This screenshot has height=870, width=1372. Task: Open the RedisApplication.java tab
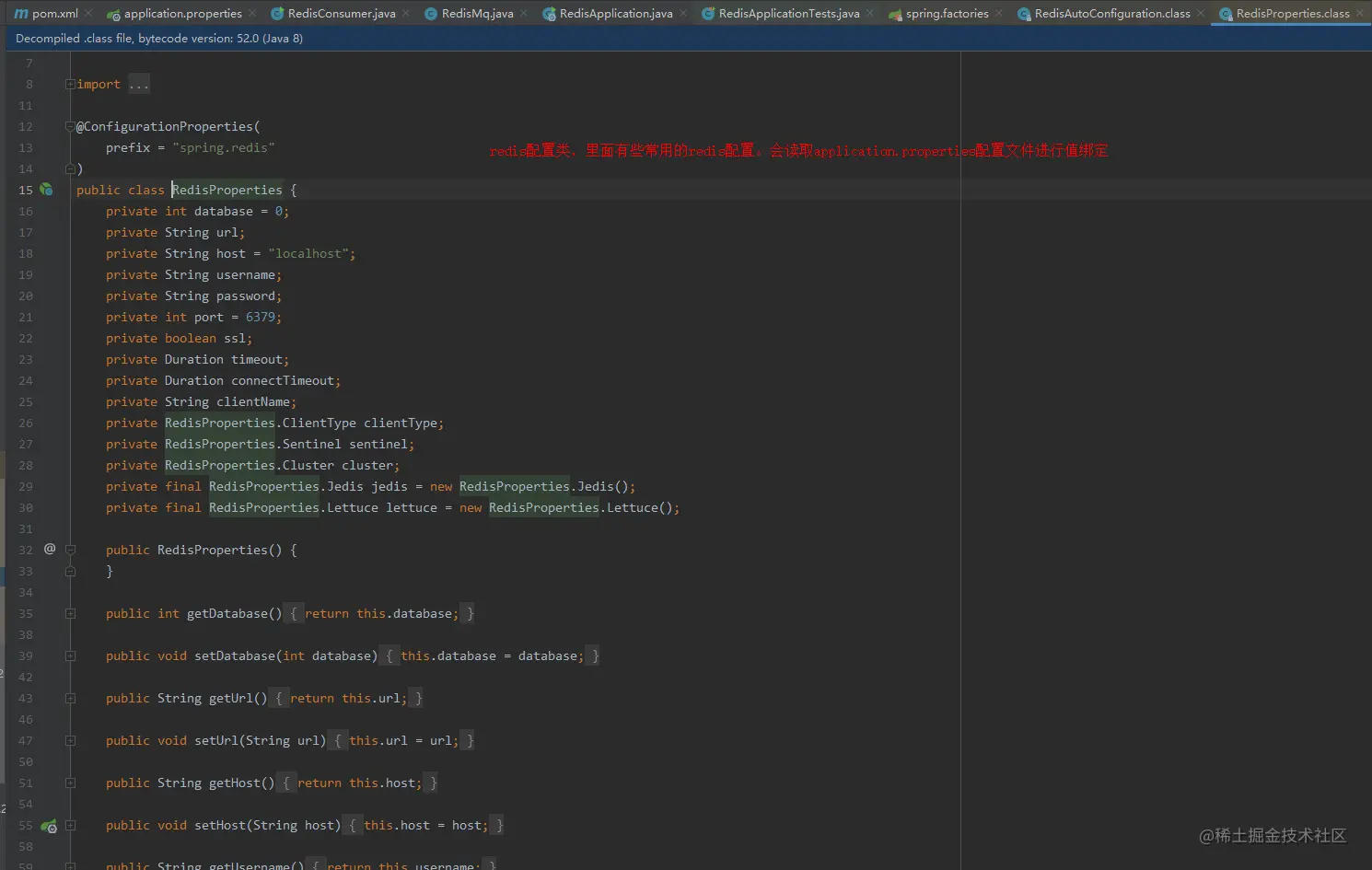pos(615,14)
